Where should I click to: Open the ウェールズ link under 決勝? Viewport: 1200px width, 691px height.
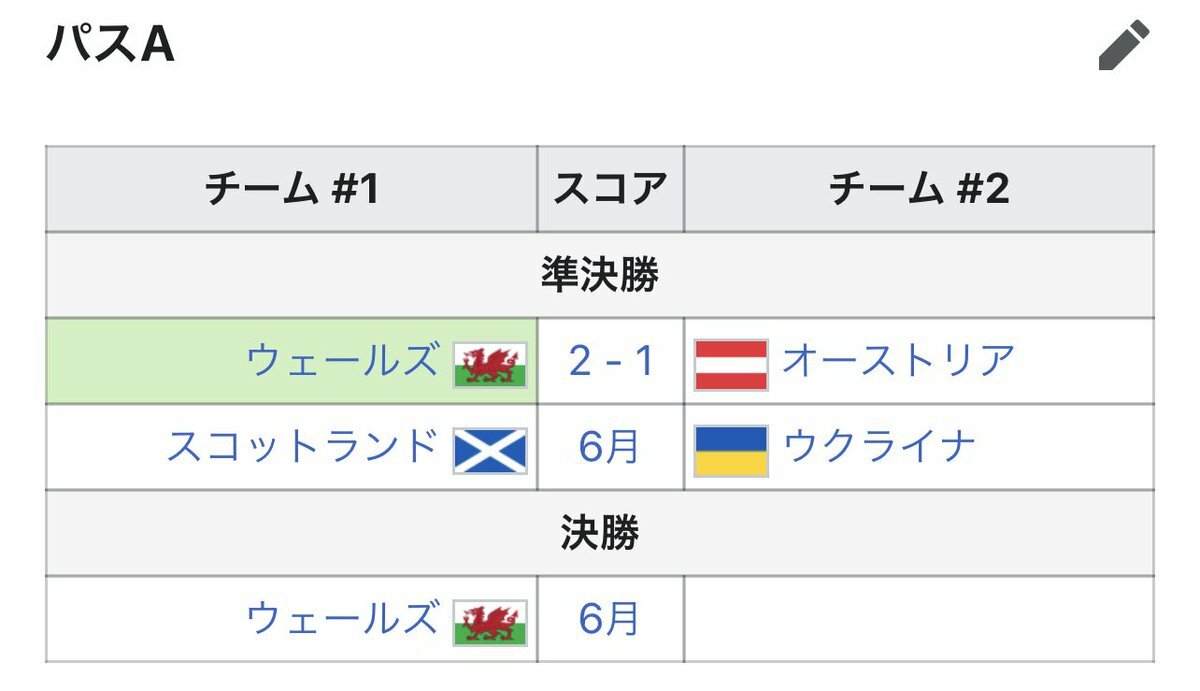(x=342, y=619)
